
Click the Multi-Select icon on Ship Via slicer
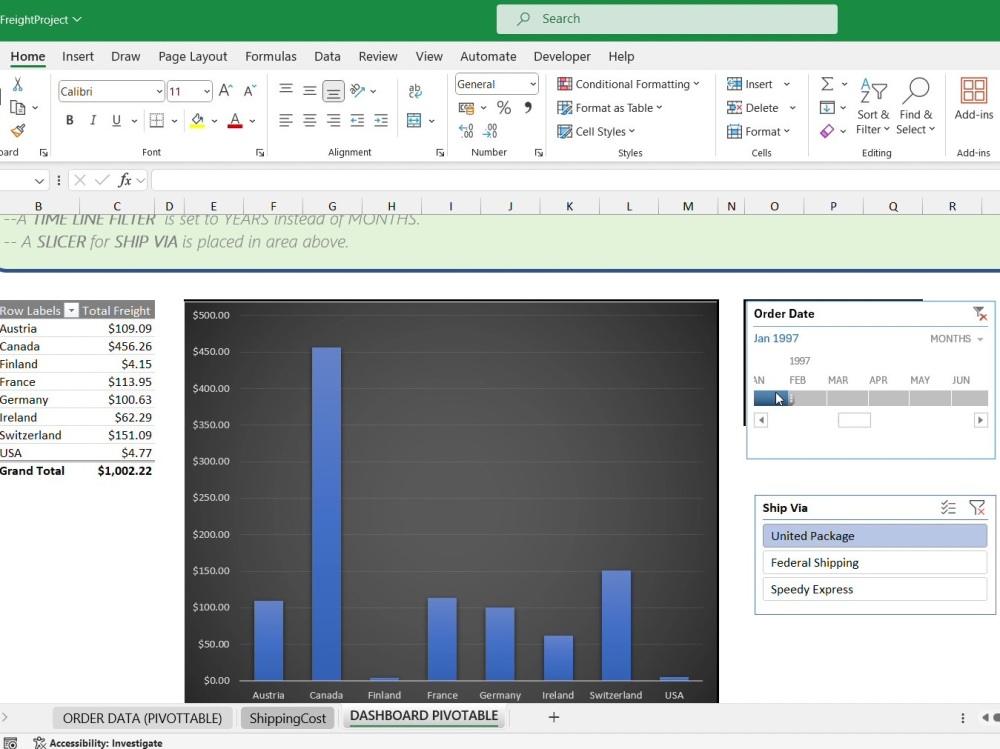click(x=948, y=508)
